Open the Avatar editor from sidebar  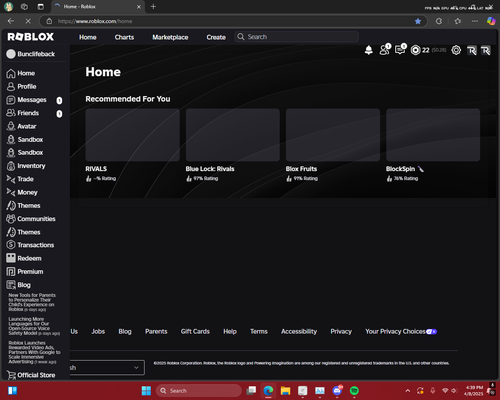[x=21, y=126]
